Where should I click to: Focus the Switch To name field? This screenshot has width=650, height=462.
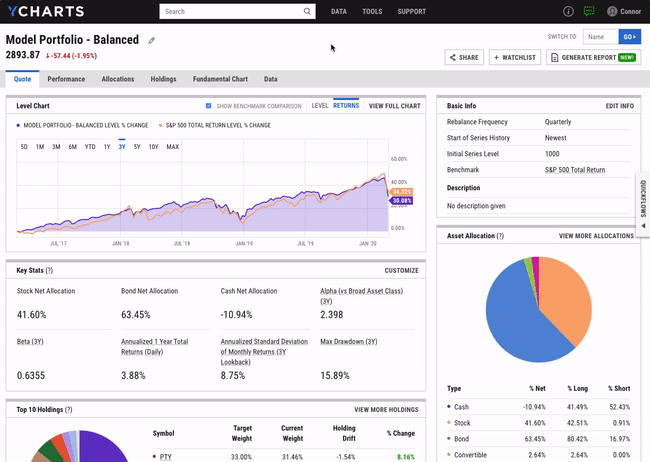coord(601,36)
